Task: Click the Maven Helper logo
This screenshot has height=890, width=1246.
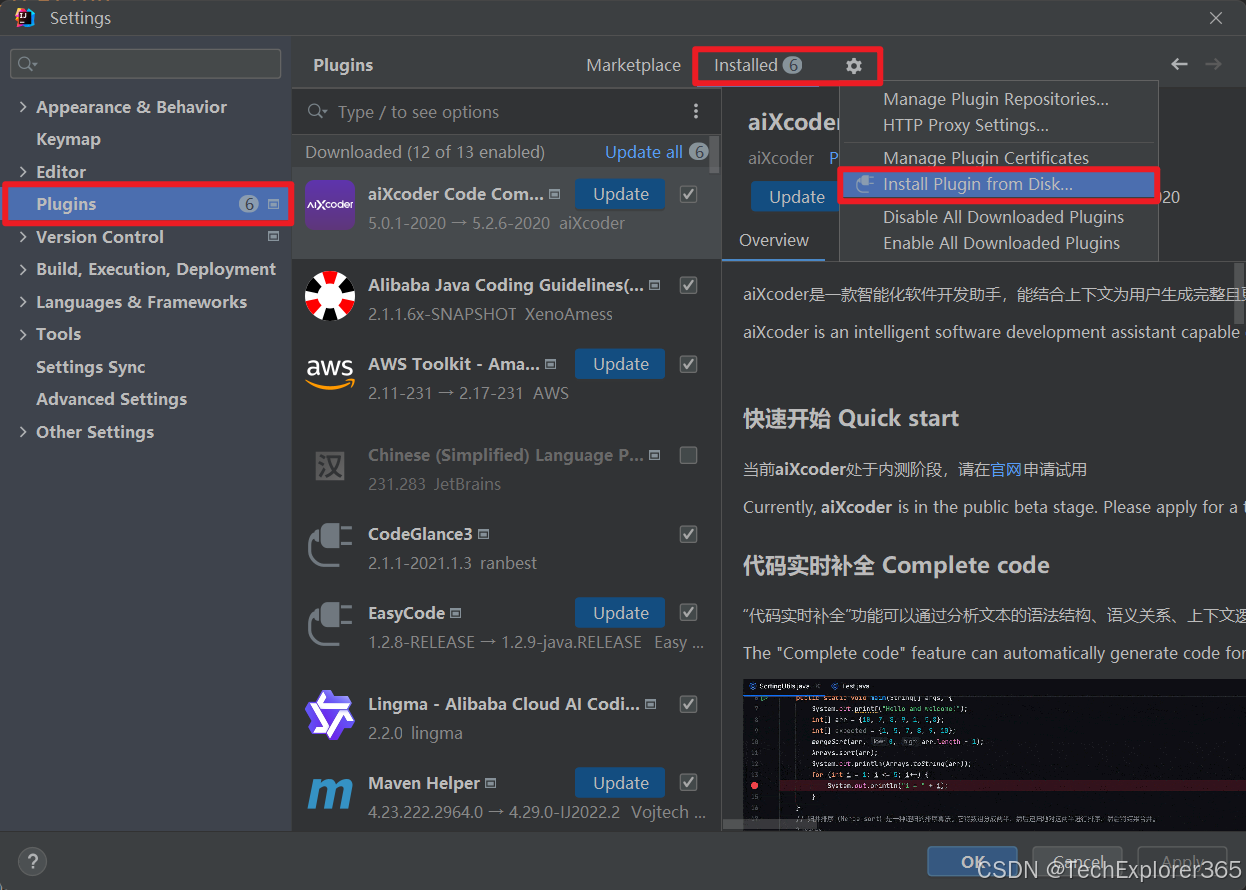Action: point(330,794)
